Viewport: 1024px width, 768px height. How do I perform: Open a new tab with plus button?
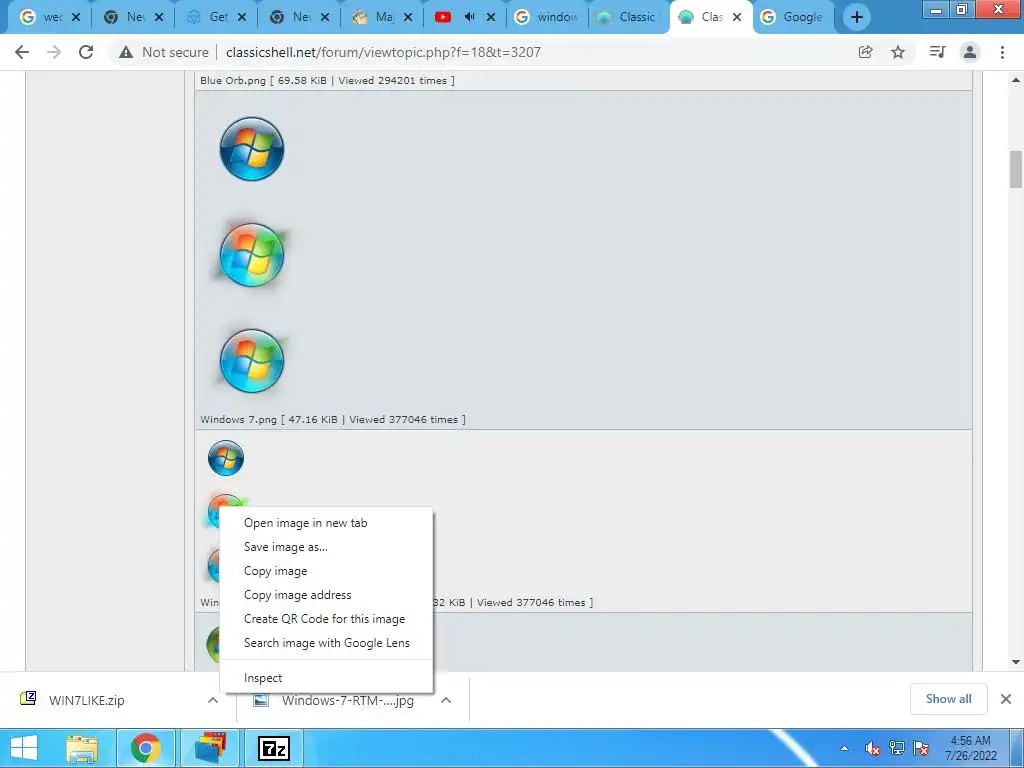(857, 17)
